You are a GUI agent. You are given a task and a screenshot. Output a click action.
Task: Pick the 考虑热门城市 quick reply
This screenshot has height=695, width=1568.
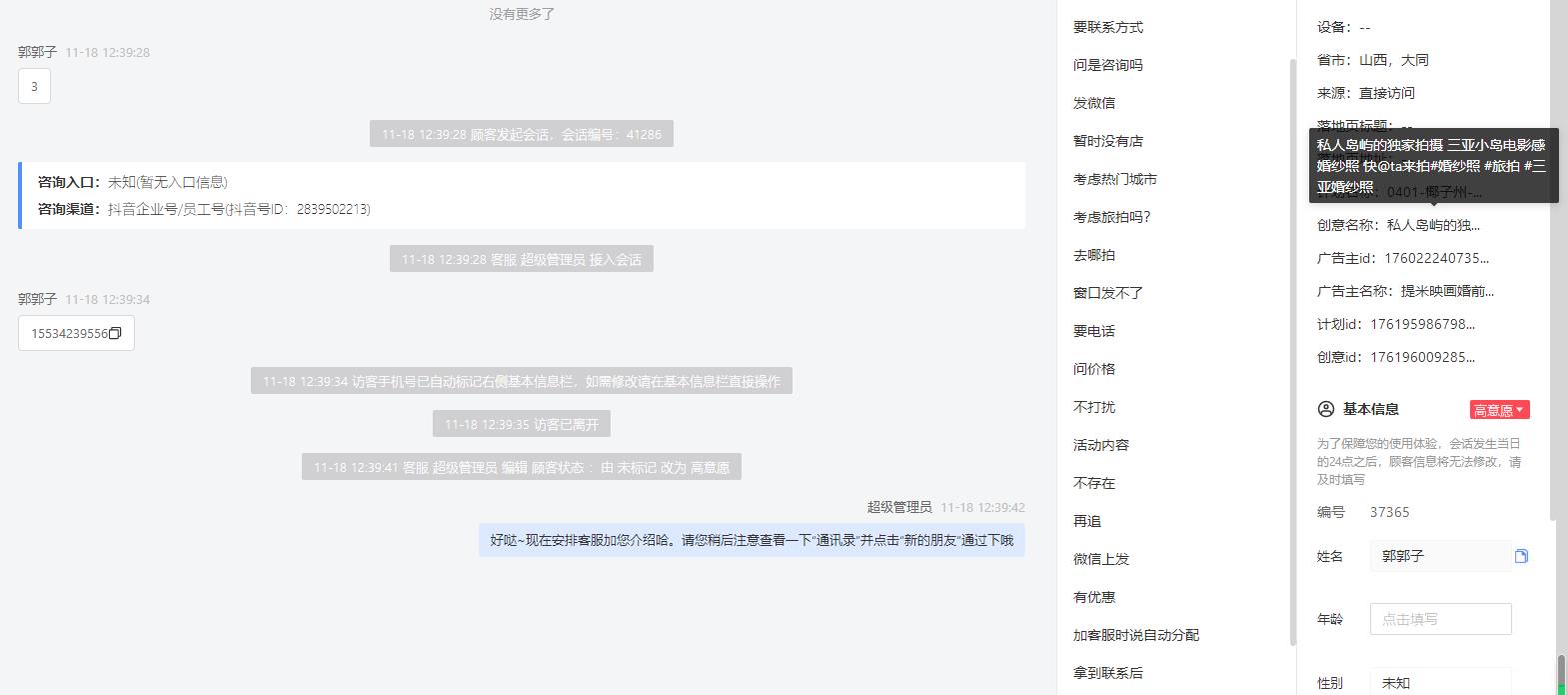(1115, 179)
